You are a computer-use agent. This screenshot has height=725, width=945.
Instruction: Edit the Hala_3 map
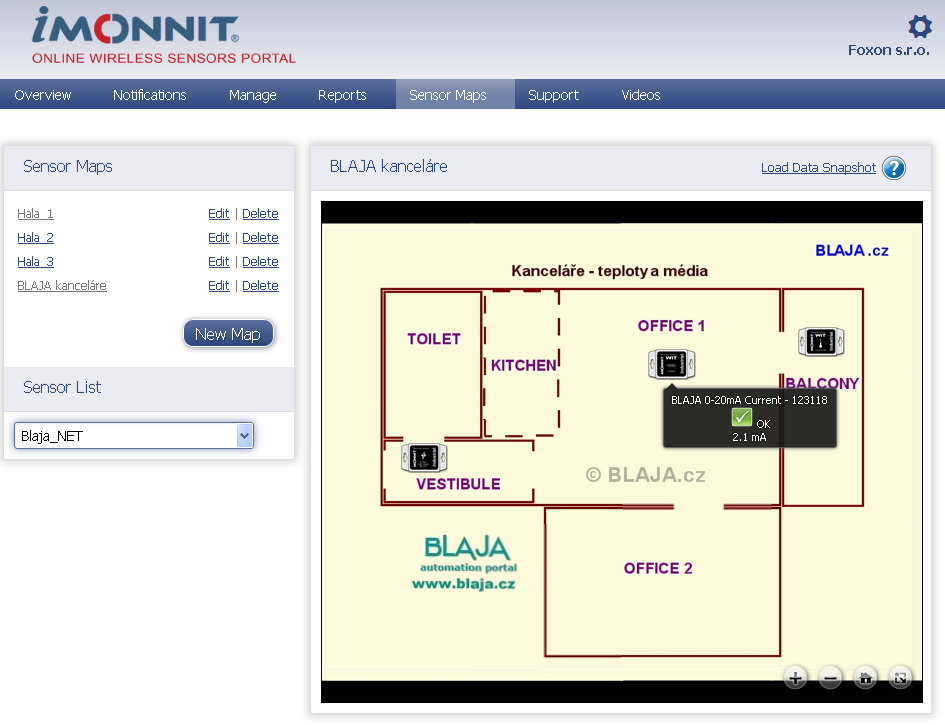[x=219, y=262]
